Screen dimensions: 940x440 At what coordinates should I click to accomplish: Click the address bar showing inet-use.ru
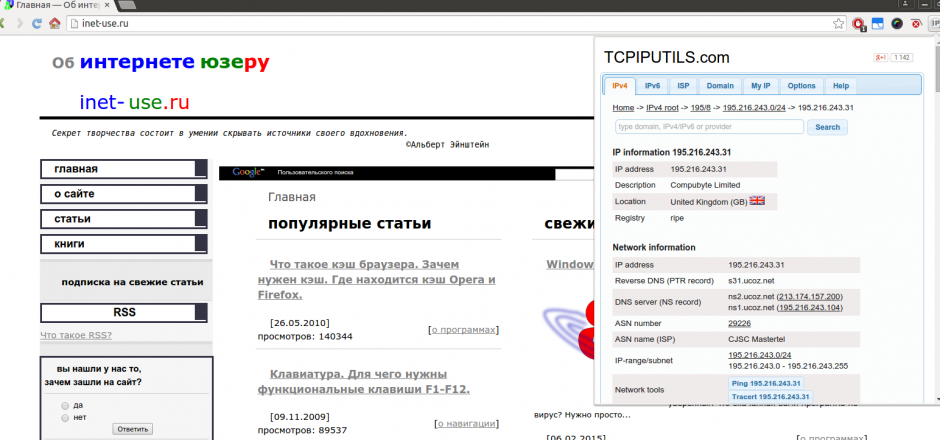tap(456, 24)
